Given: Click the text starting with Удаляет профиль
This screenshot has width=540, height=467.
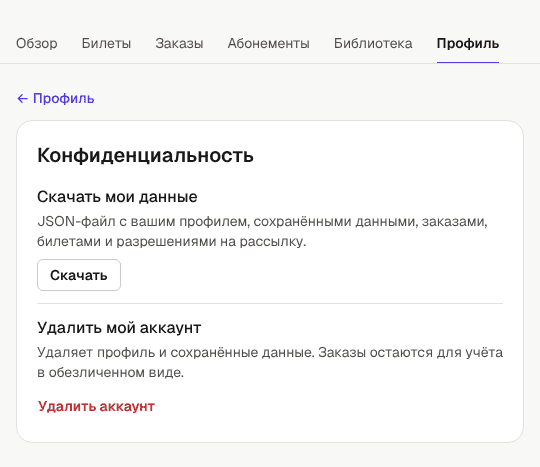Looking at the screenshot, I should (270, 362).
